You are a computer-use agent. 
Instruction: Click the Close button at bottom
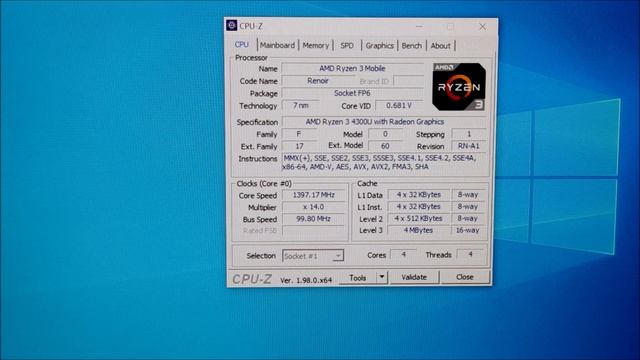(x=464, y=277)
